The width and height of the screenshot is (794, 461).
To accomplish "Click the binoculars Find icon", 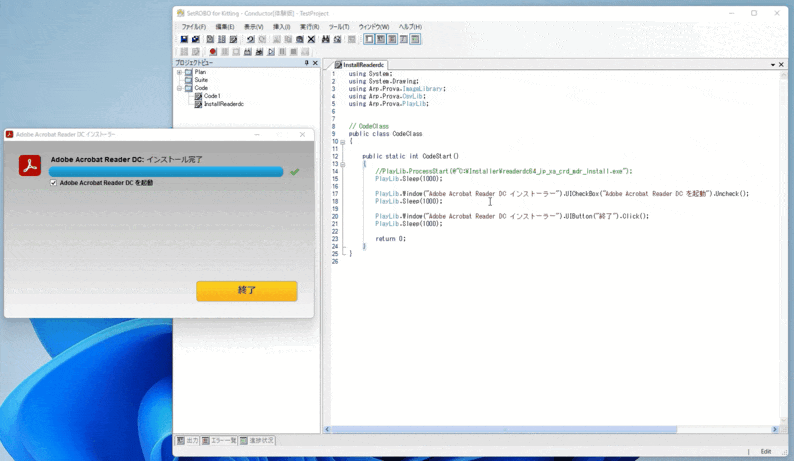I will (x=326, y=39).
